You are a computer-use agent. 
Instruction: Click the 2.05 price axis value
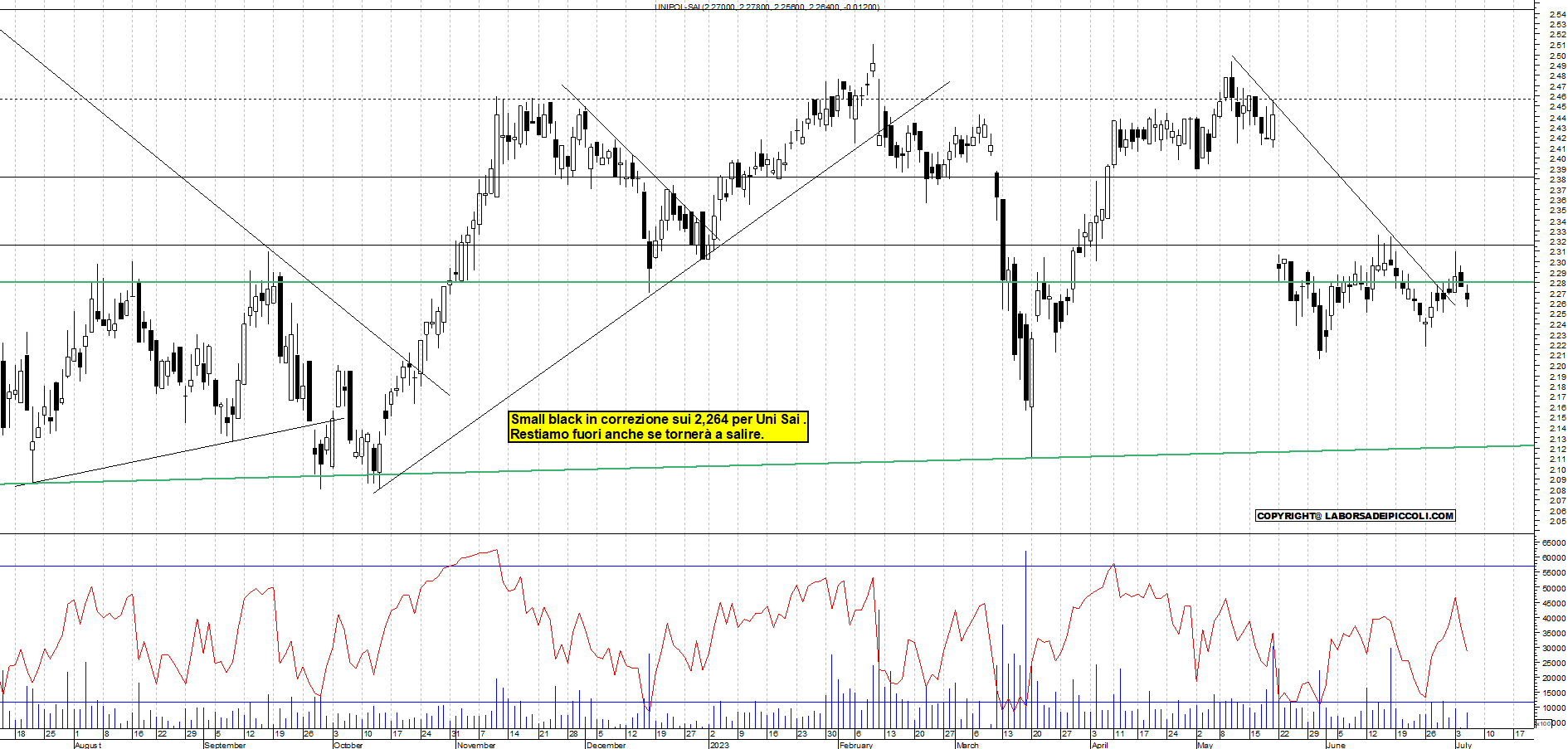(1557, 521)
